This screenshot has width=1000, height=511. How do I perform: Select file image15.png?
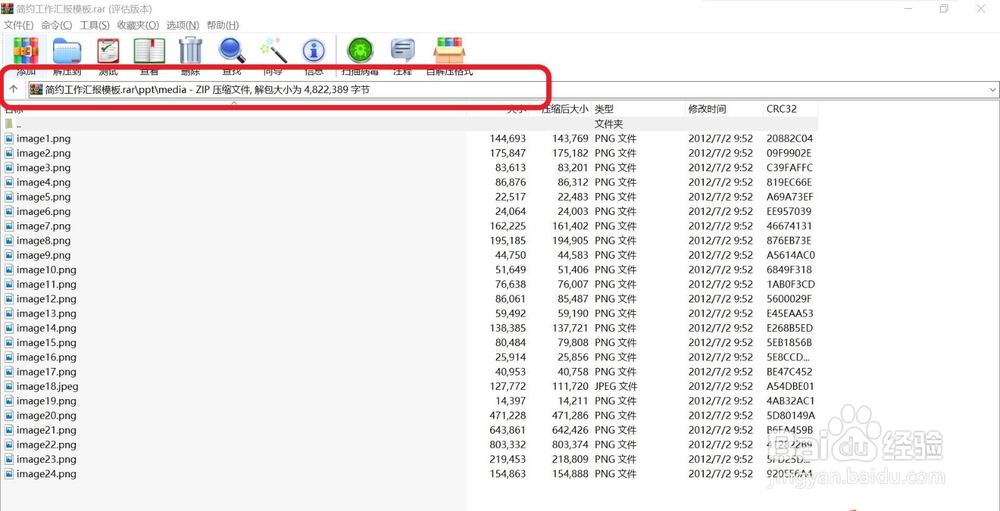pos(47,343)
